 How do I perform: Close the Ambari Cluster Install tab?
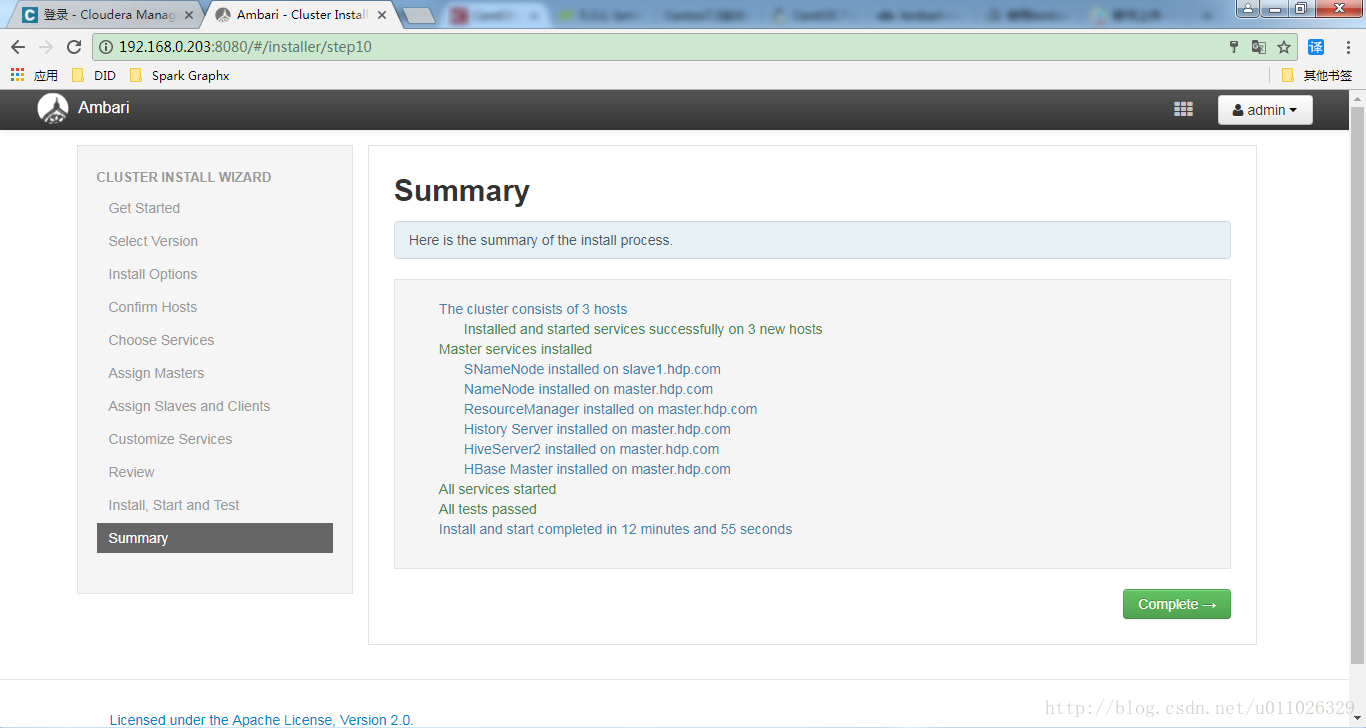click(382, 15)
